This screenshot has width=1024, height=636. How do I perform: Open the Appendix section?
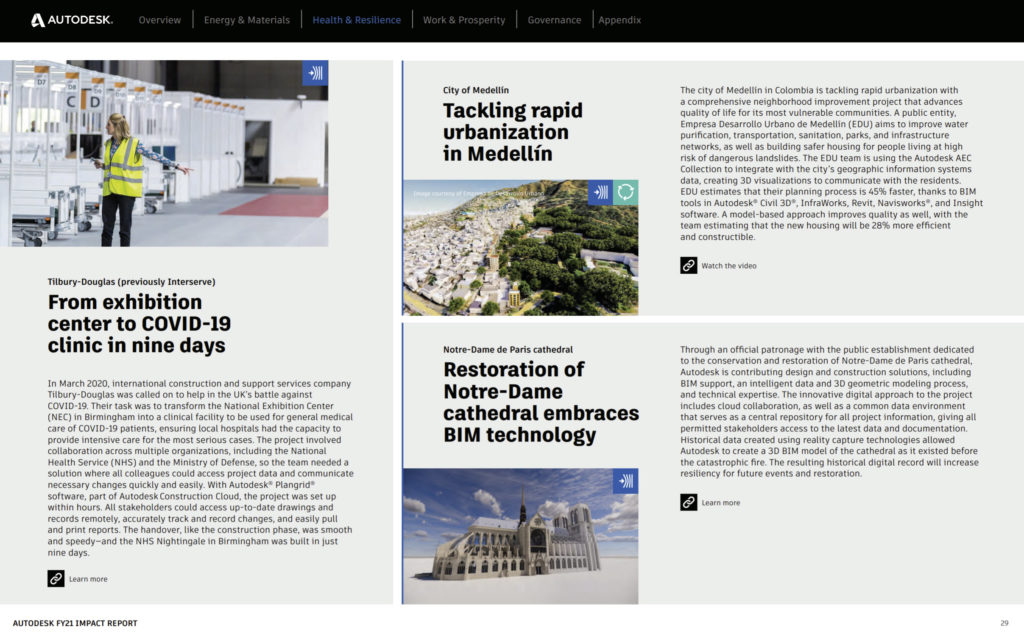pyautogui.click(x=620, y=20)
